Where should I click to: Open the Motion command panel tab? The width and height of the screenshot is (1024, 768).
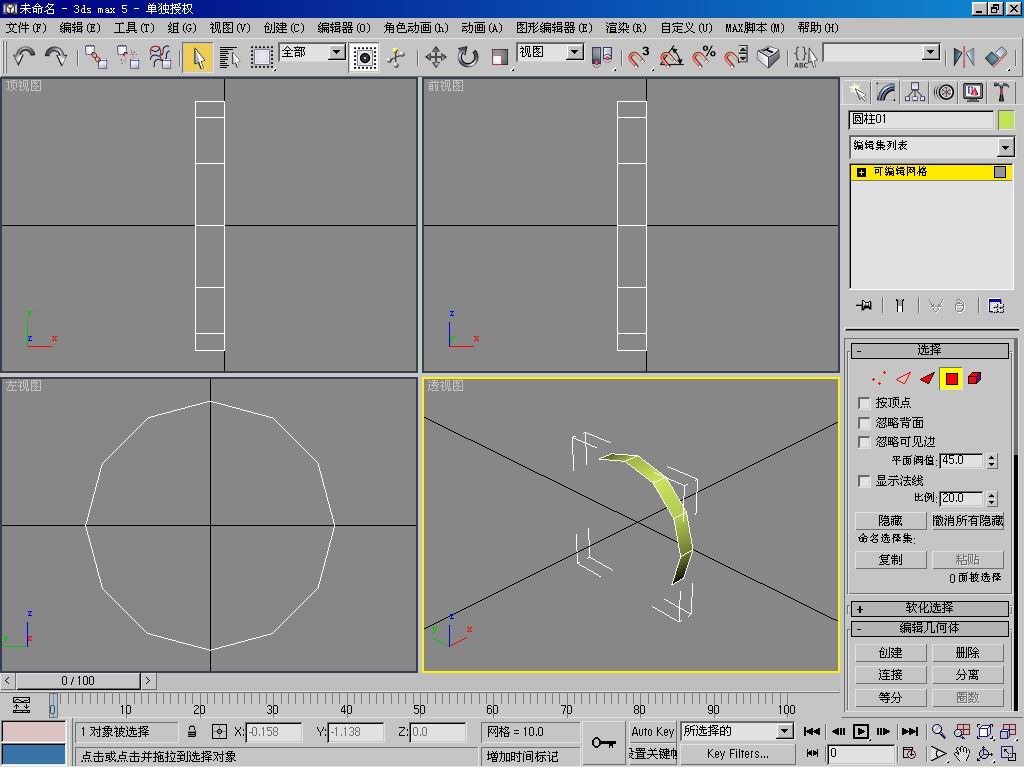(944, 92)
